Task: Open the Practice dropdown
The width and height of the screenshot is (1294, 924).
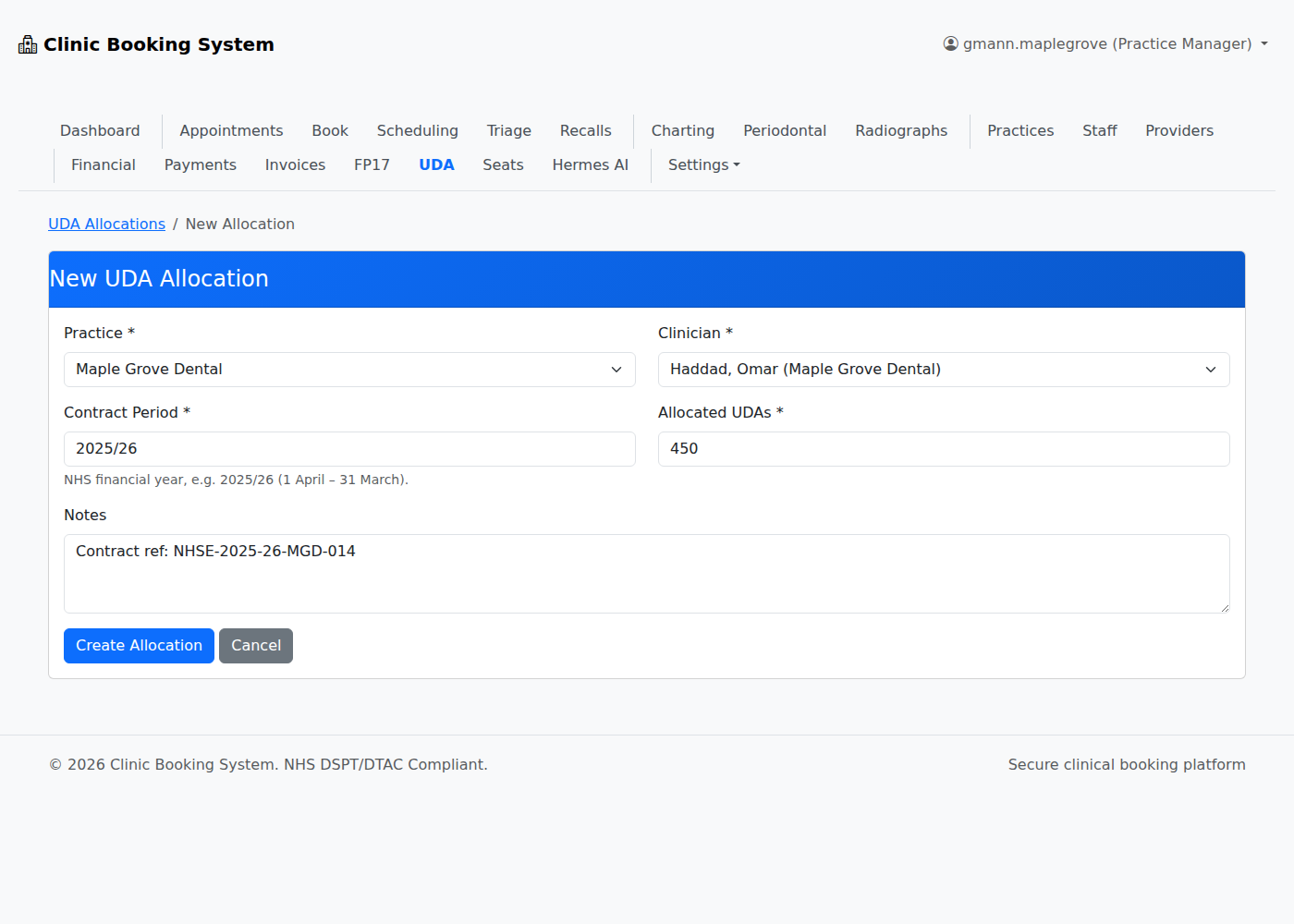Action: point(349,370)
